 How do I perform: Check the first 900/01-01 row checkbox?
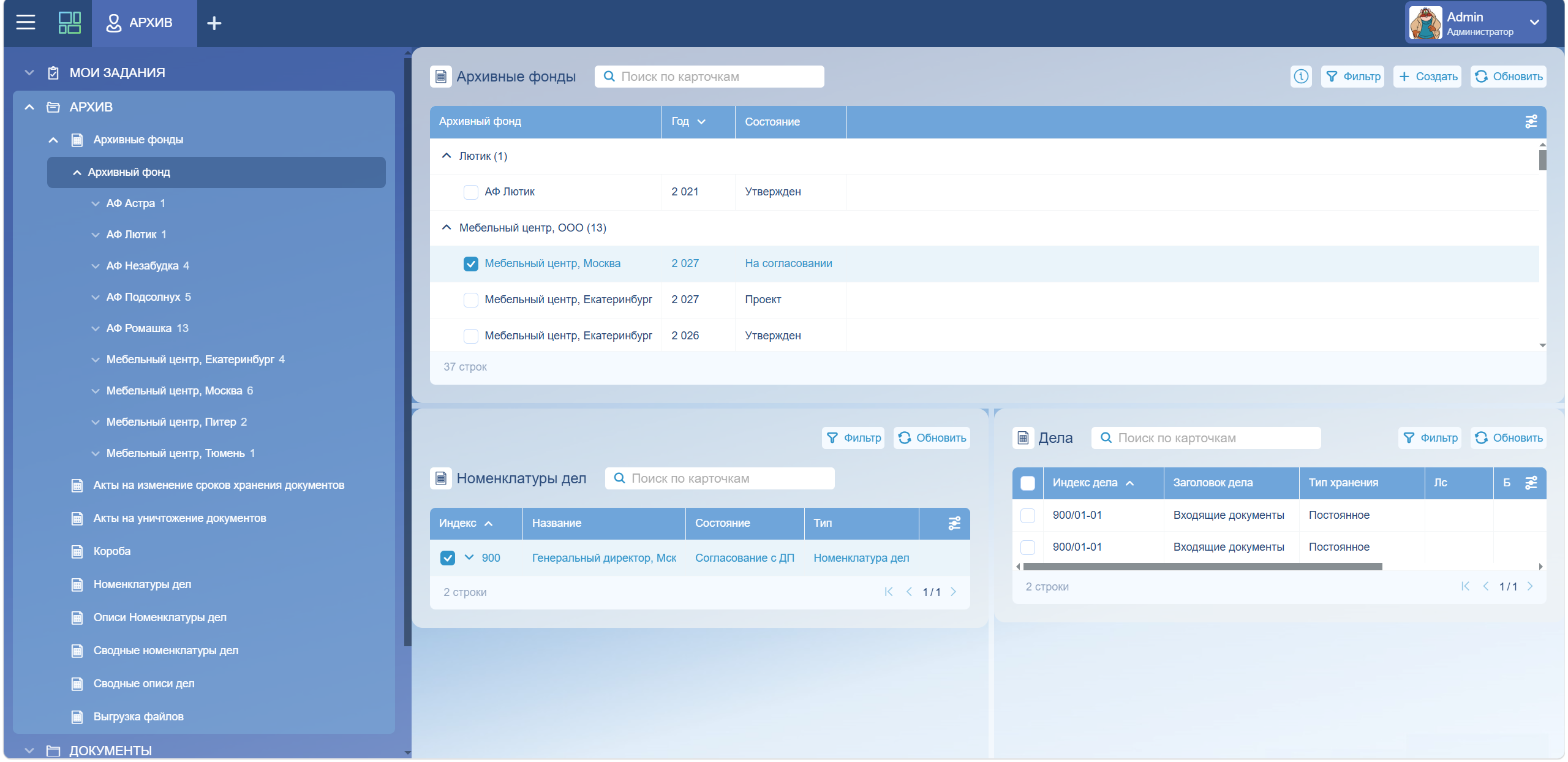click(1028, 515)
